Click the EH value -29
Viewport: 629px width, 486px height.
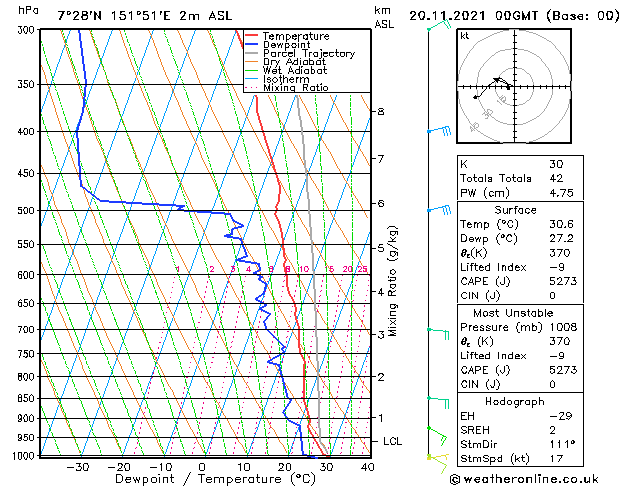coord(561,416)
